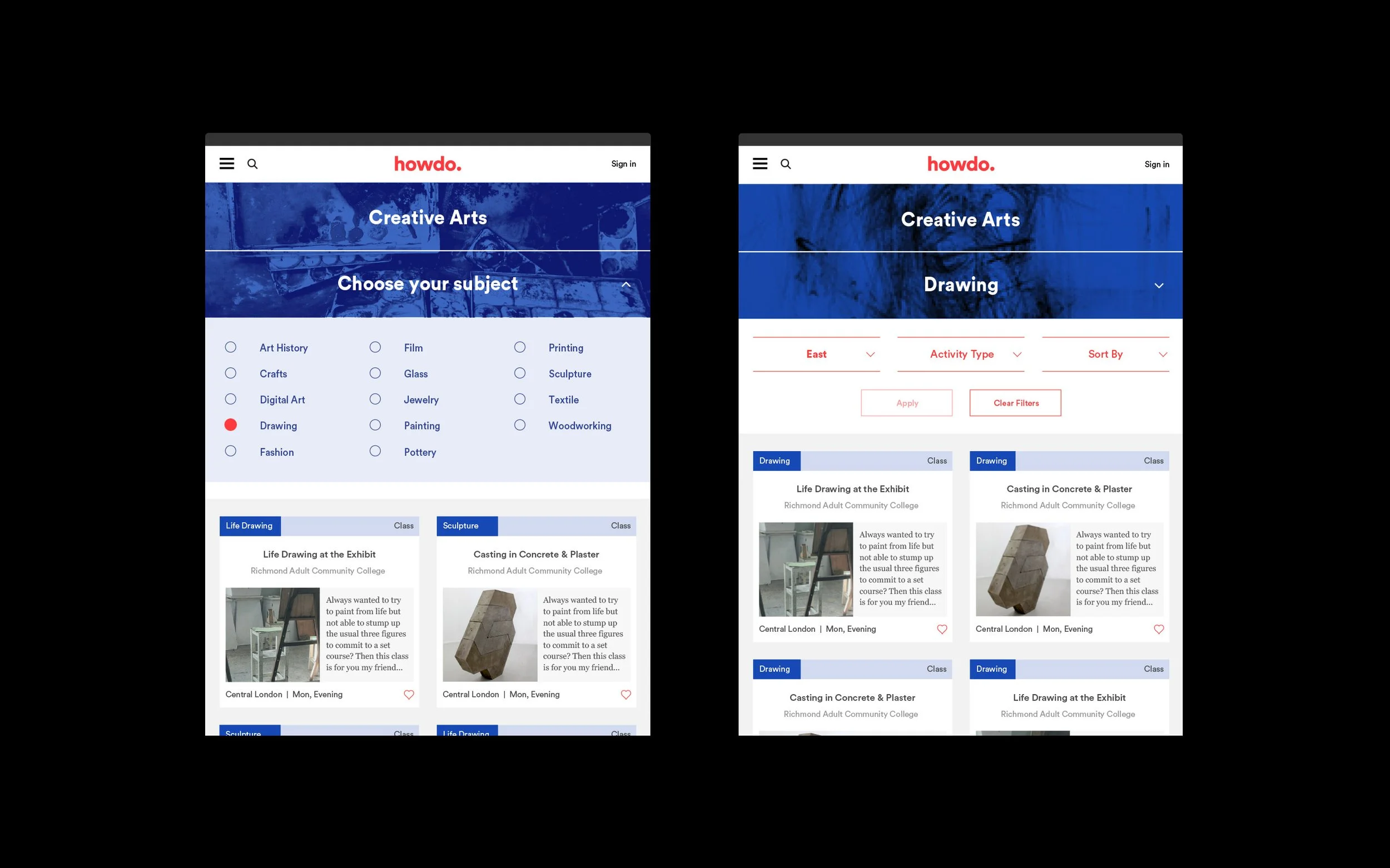
Task: Click search magnifier in right screen header
Action: pos(785,164)
